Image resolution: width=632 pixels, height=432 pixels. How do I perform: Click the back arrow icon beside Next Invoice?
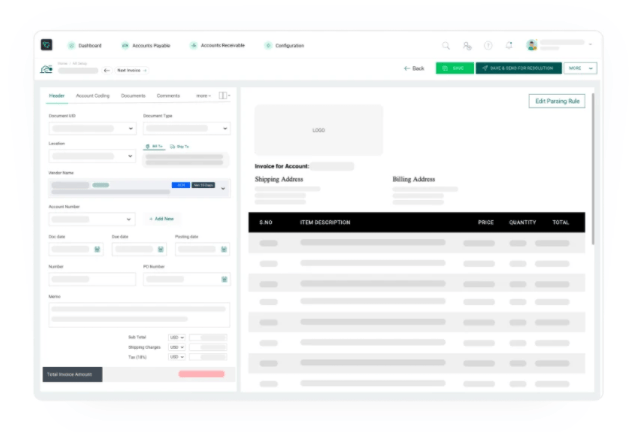[108, 70]
